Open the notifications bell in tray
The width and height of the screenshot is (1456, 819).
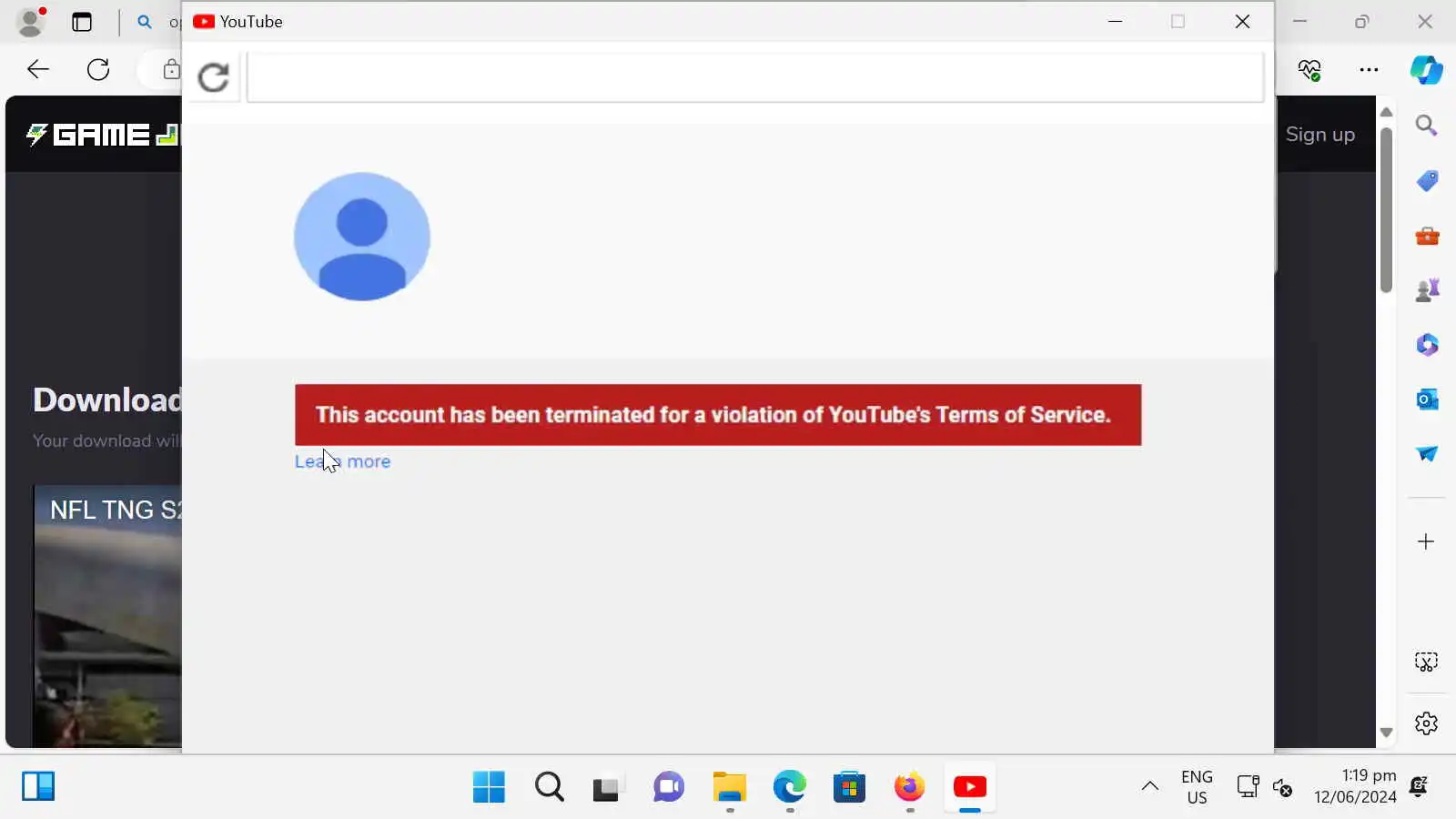click(x=1419, y=786)
